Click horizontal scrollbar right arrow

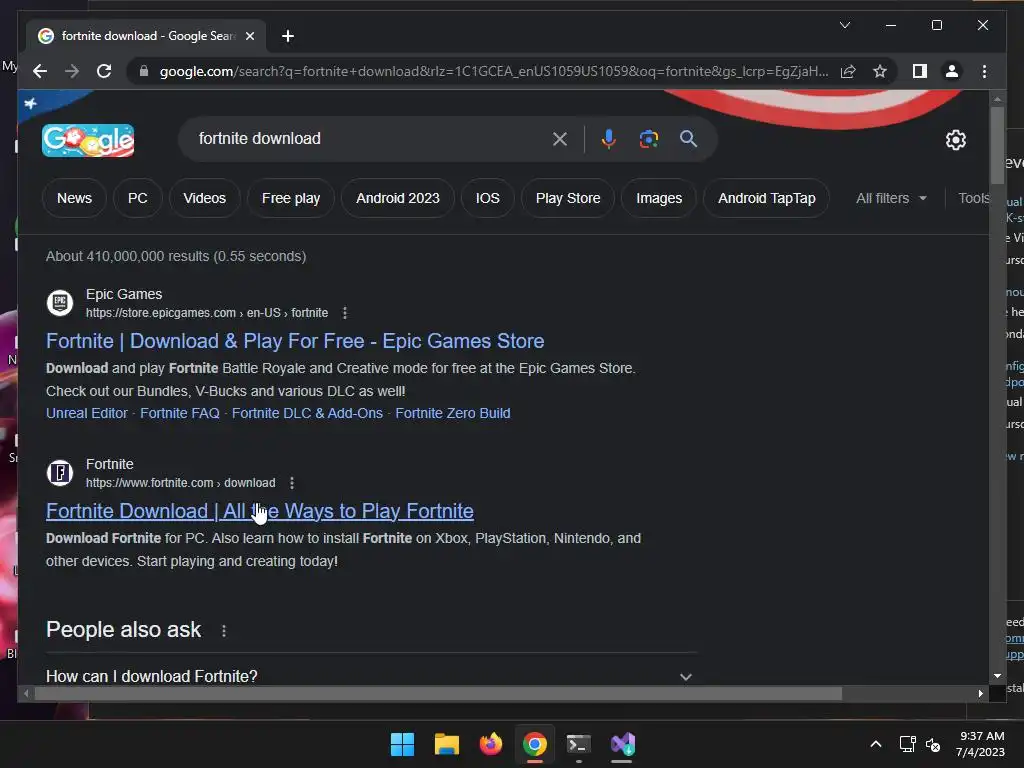(980, 694)
